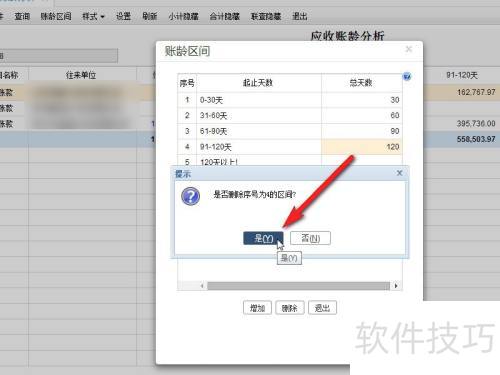
Task: Click the 起止天数 column header
Action: [x=259, y=83]
